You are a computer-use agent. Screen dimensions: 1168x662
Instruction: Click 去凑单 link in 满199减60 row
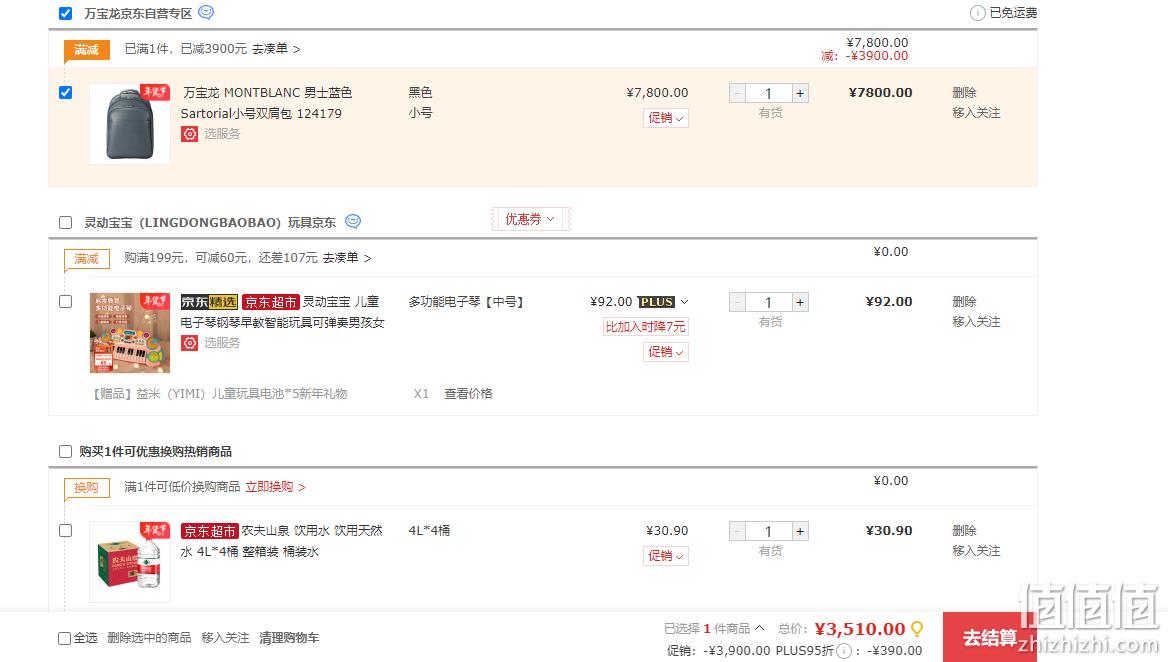[x=346, y=258]
